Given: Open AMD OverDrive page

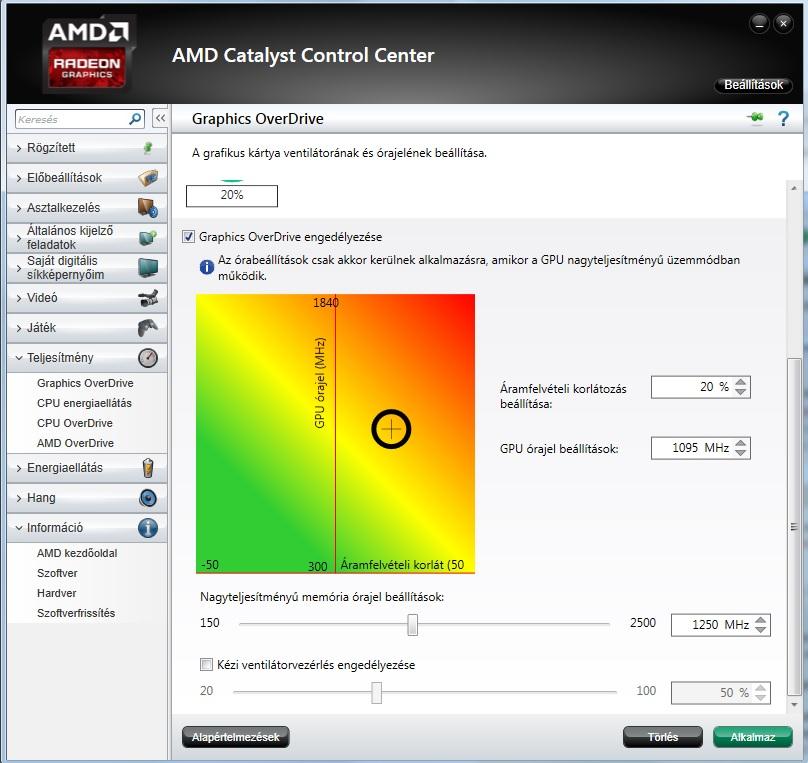Looking at the screenshot, I should [75, 443].
